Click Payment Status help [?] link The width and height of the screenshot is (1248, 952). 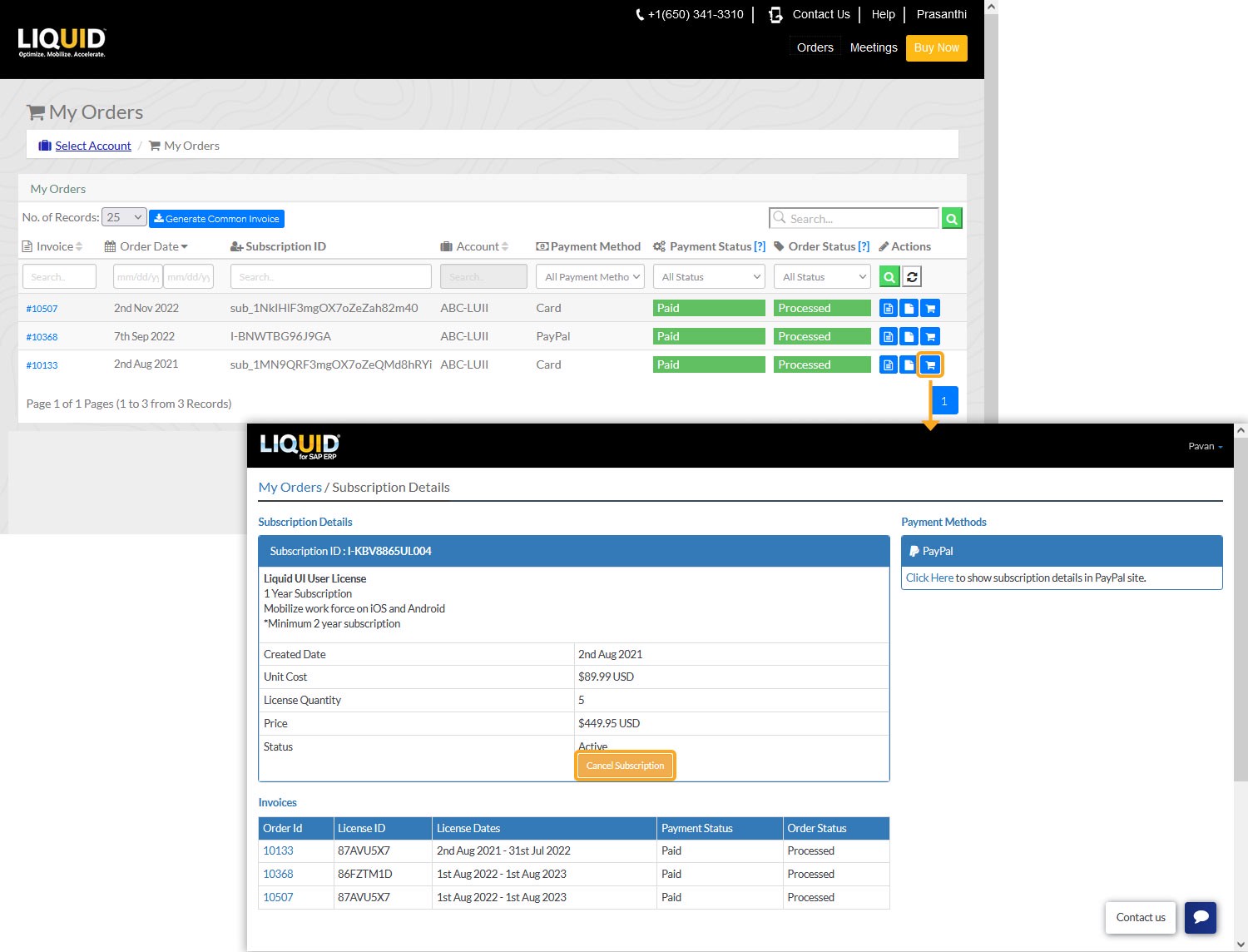[x=760, y=246]
